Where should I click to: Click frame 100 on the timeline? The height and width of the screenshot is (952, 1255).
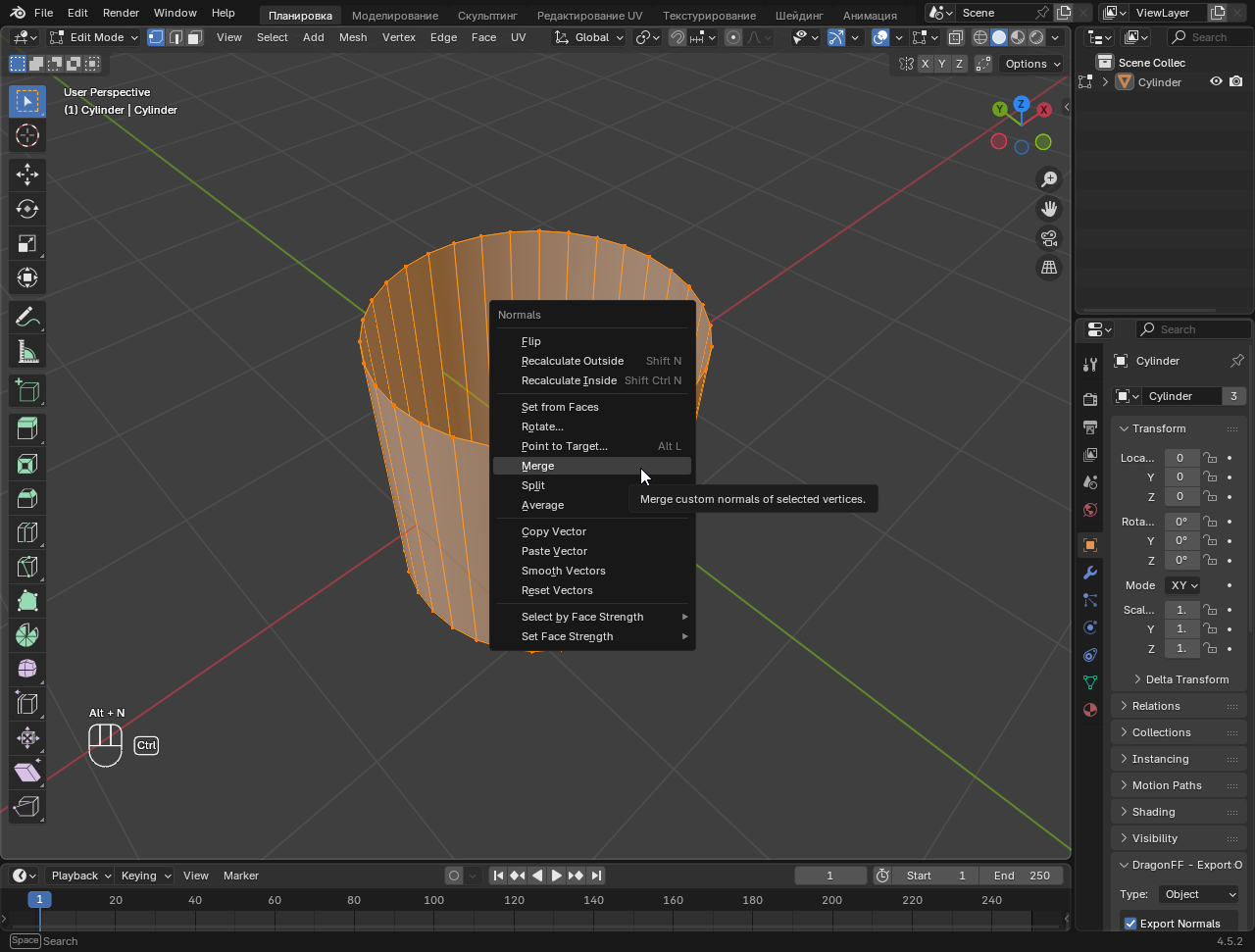tap(433, 900)
